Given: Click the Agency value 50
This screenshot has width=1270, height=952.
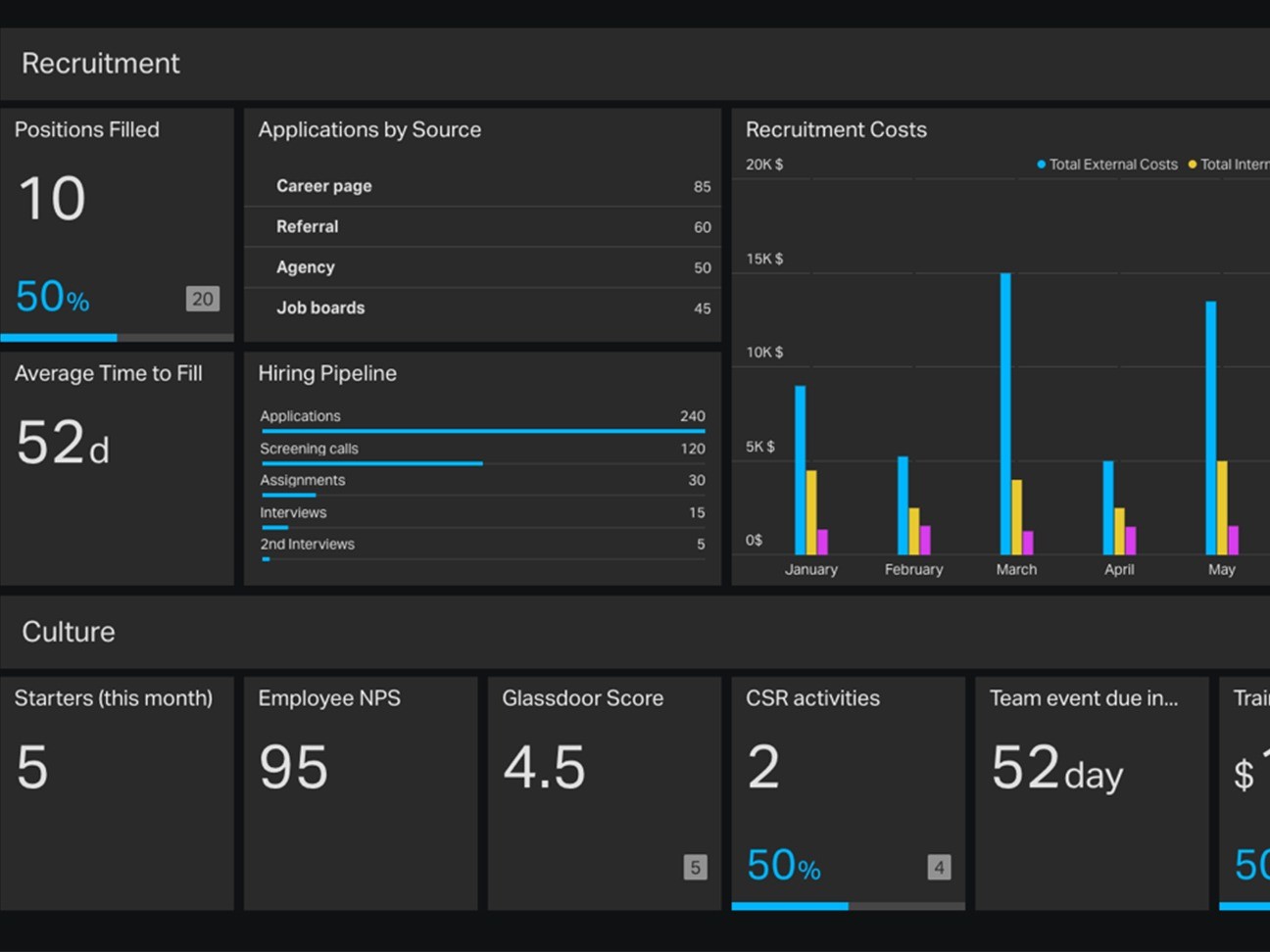Looking at the screenshot, I should coord(702,267).
